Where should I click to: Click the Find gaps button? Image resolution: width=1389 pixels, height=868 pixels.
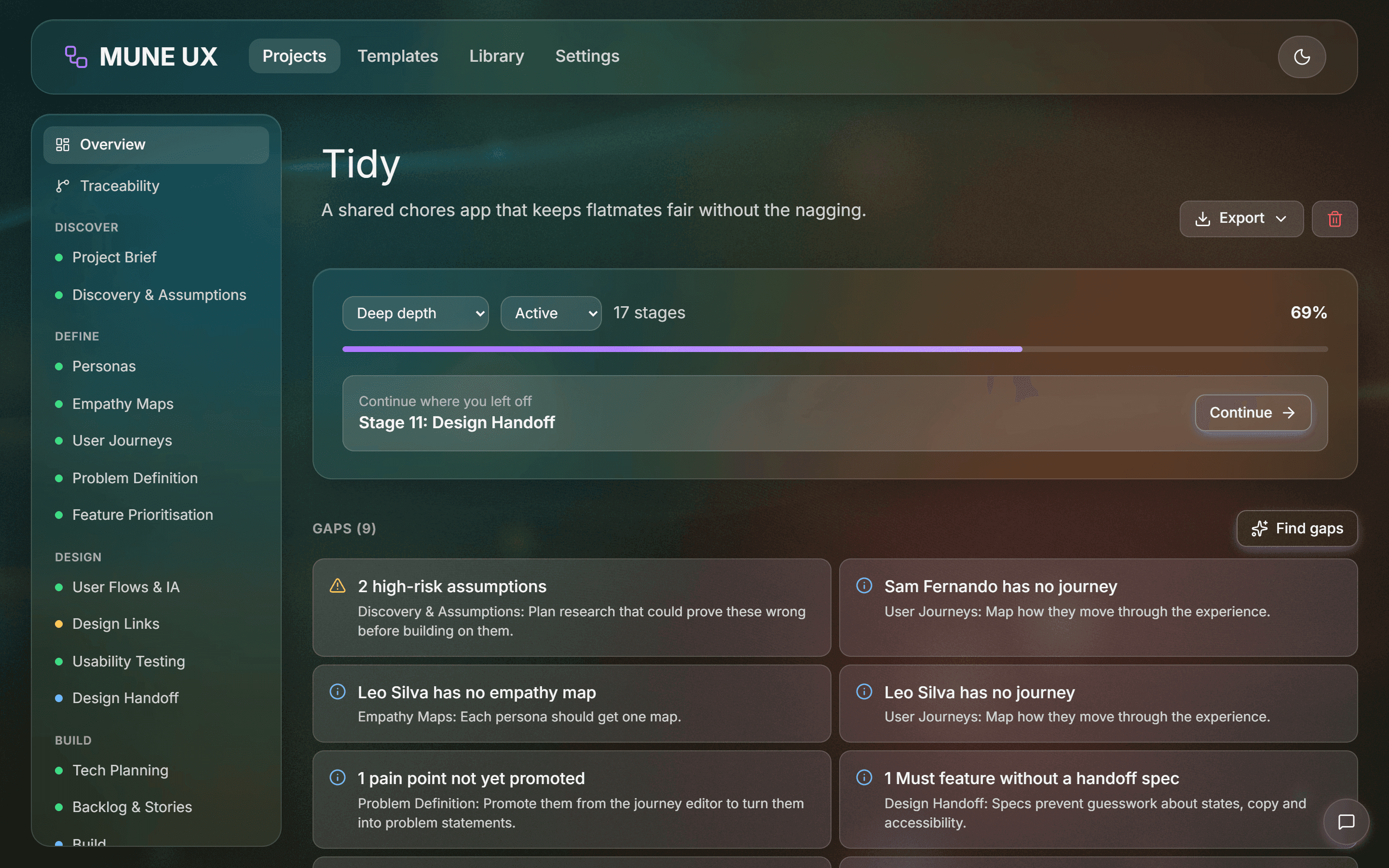pyautogui.click(x=1296, y=528)
